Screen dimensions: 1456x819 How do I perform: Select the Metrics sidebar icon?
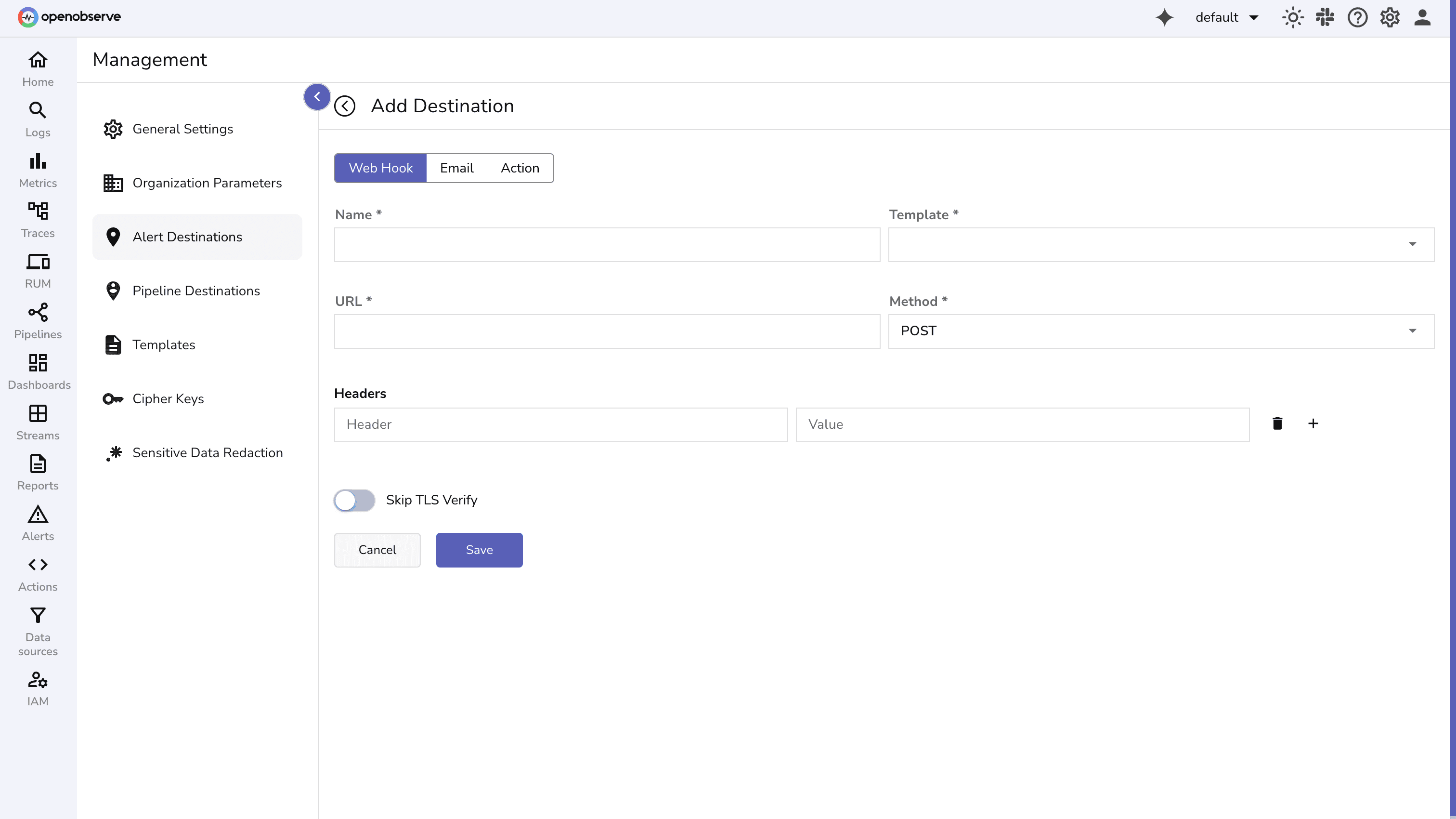[37, 168]
